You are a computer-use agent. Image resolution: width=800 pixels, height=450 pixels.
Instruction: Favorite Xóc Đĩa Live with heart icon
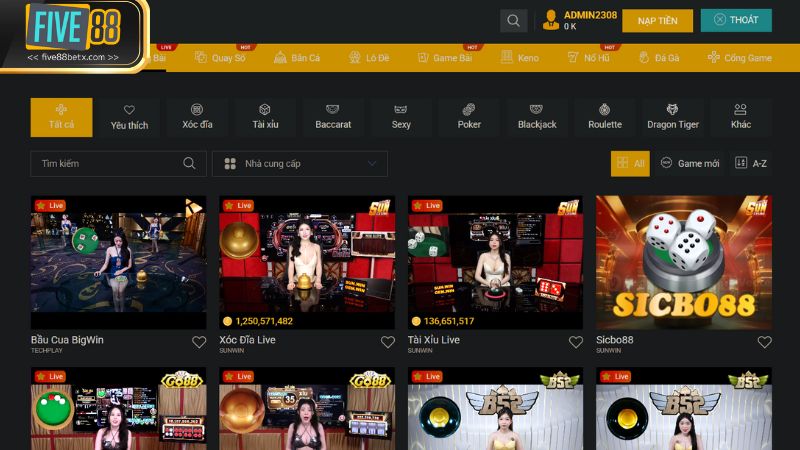click(388, 342)
